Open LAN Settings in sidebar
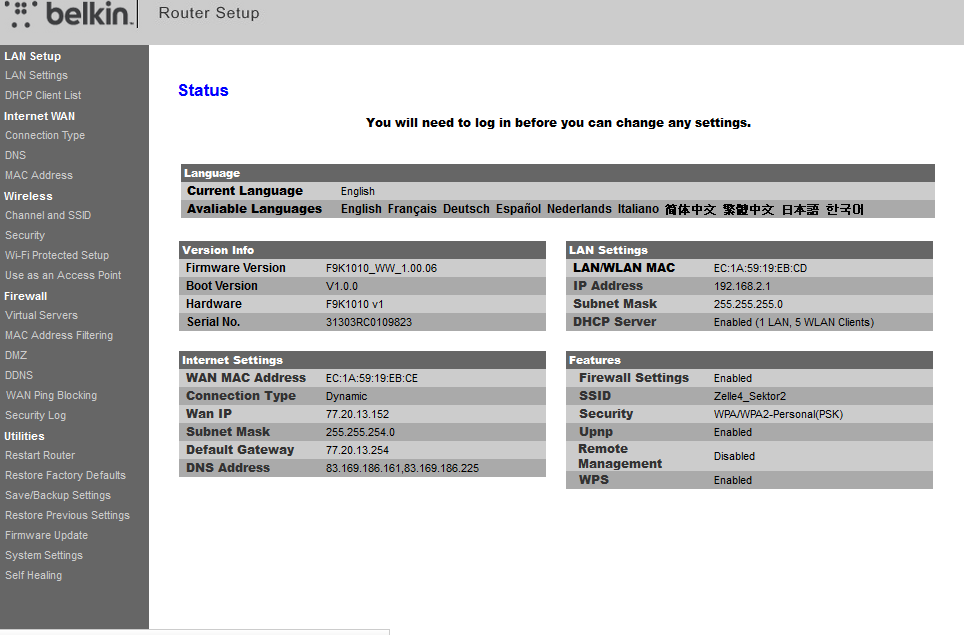The height and width of the screenshot is (635, 964). [36, 75]
